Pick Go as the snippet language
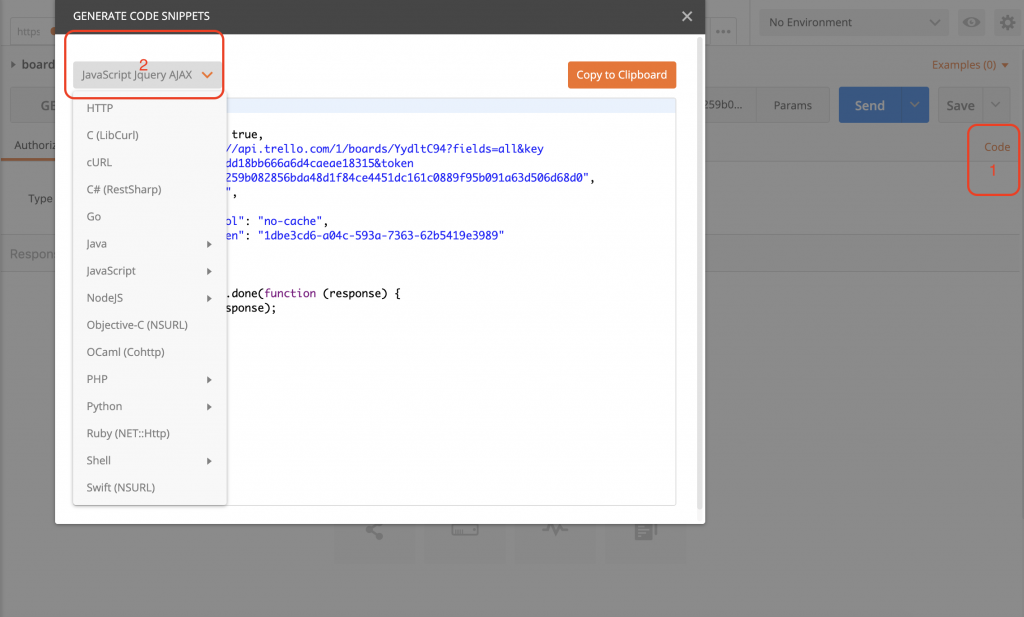 [94, 216]
